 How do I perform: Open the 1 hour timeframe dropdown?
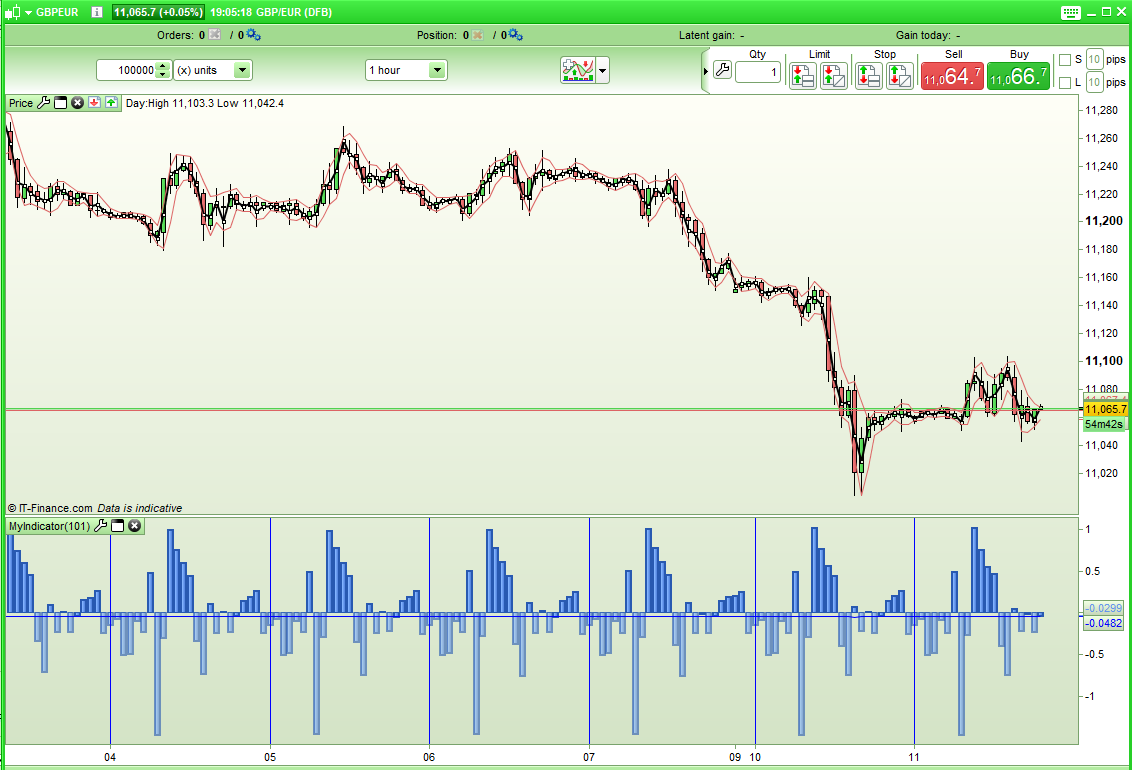coord(436,70)
